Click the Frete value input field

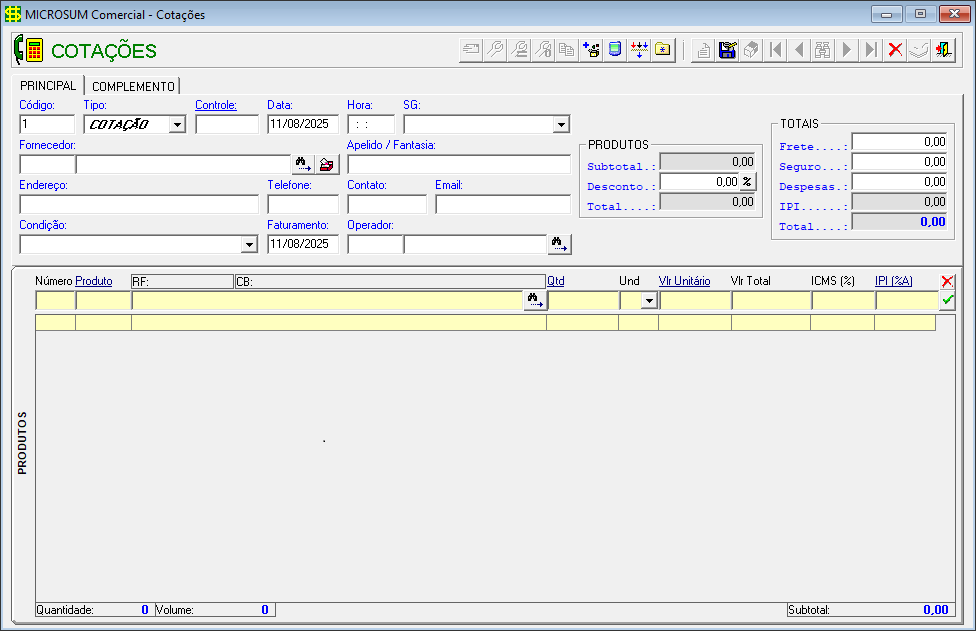pyautogui.click(x=899, y=142)
